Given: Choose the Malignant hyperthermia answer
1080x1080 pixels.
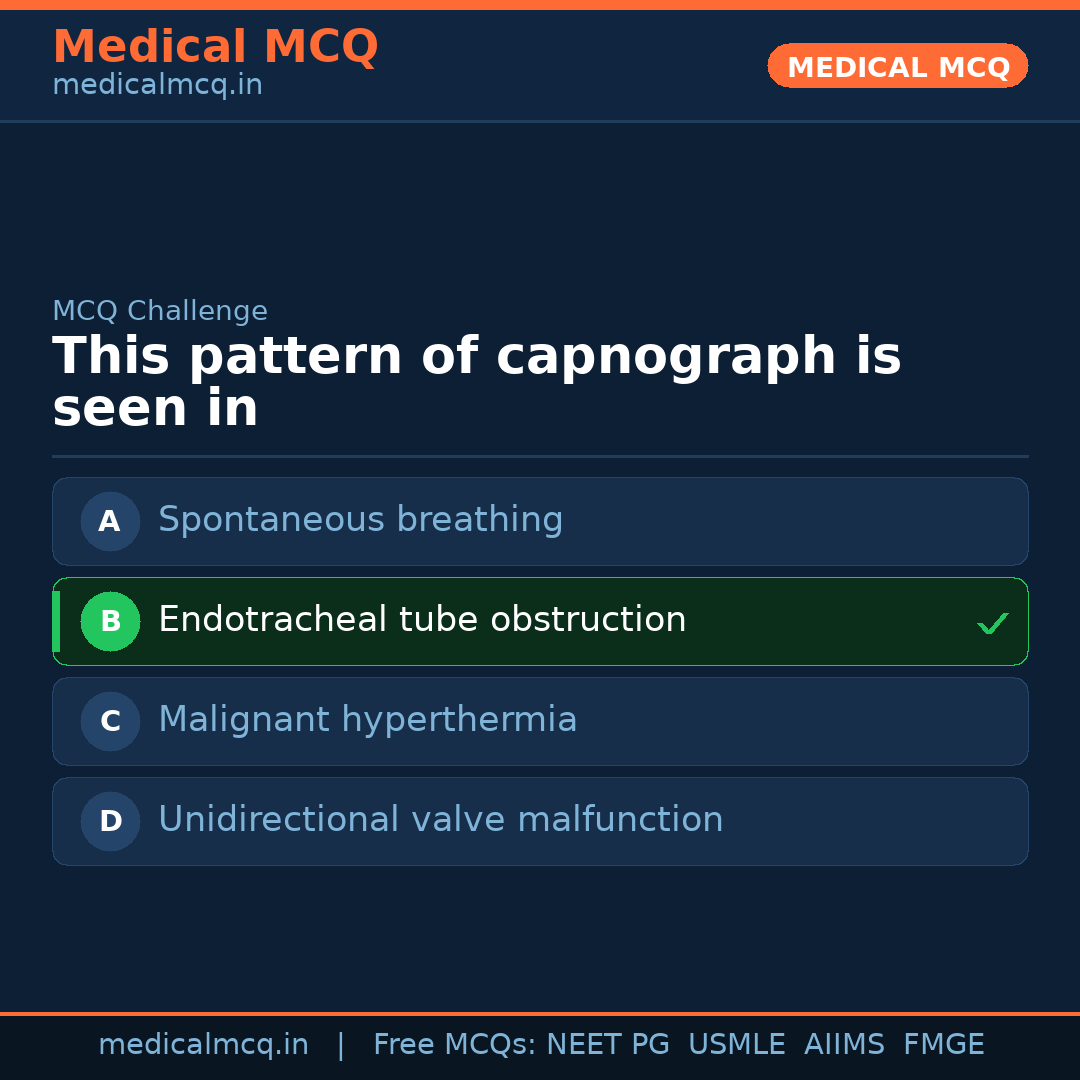Looking at the screenshot, I should pyautogui.click(x=368, y=720).
